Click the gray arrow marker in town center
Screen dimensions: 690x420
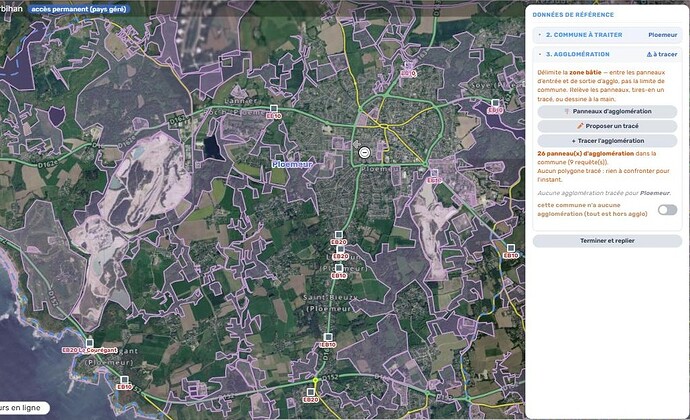coord(356,145)
